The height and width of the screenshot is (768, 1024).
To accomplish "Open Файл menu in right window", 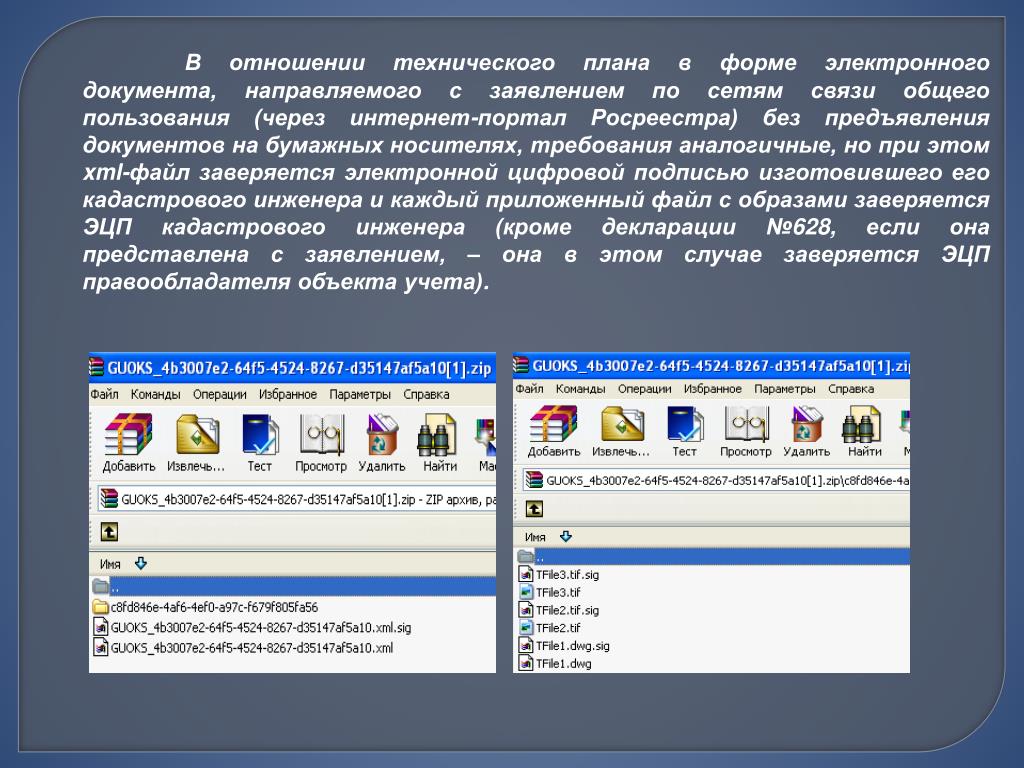I will coord(530,389).
